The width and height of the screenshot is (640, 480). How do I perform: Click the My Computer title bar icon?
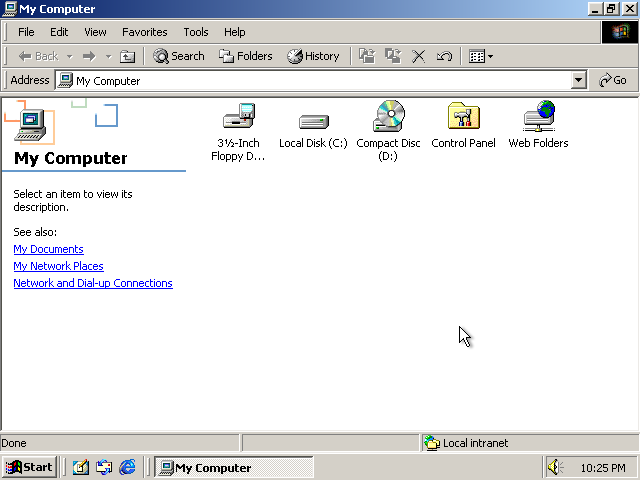(x=9, y=9)
